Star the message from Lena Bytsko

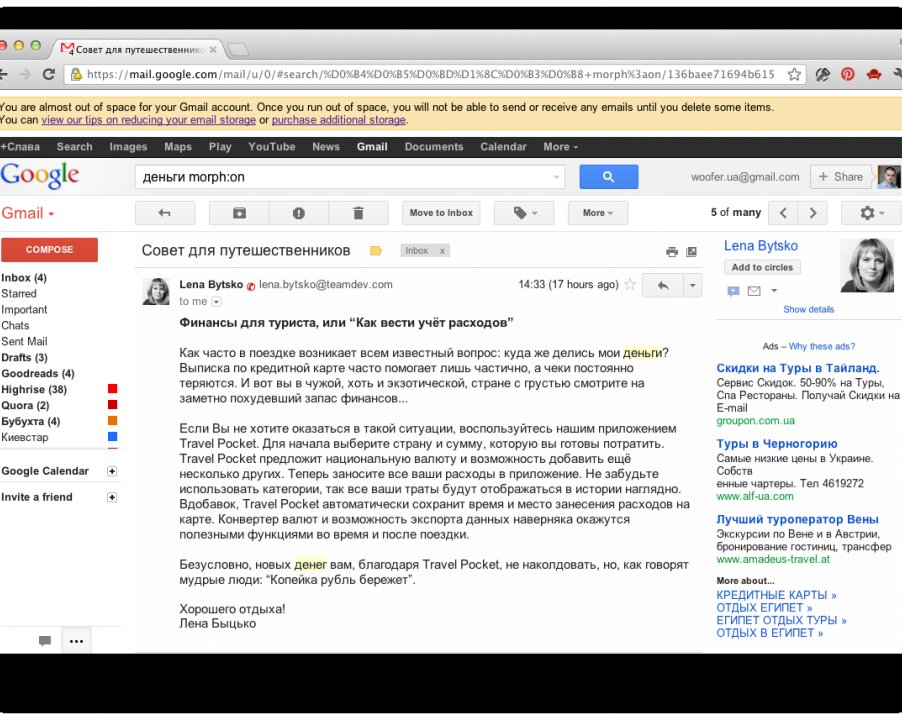click(x=630, y=284)
